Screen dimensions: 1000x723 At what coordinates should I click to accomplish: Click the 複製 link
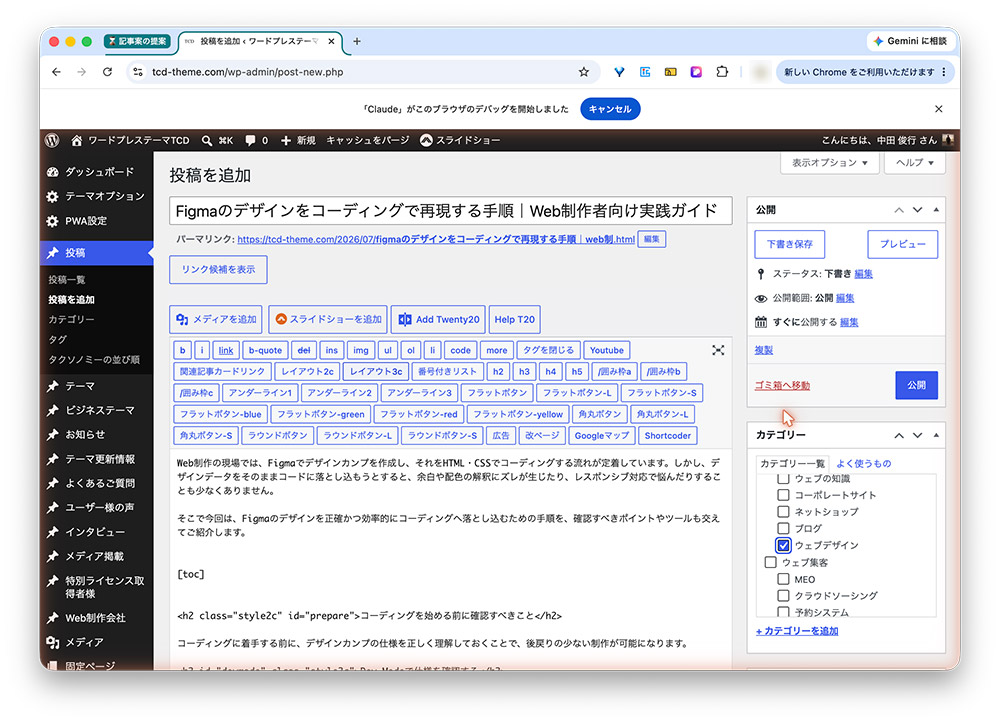tap(763, 350)
